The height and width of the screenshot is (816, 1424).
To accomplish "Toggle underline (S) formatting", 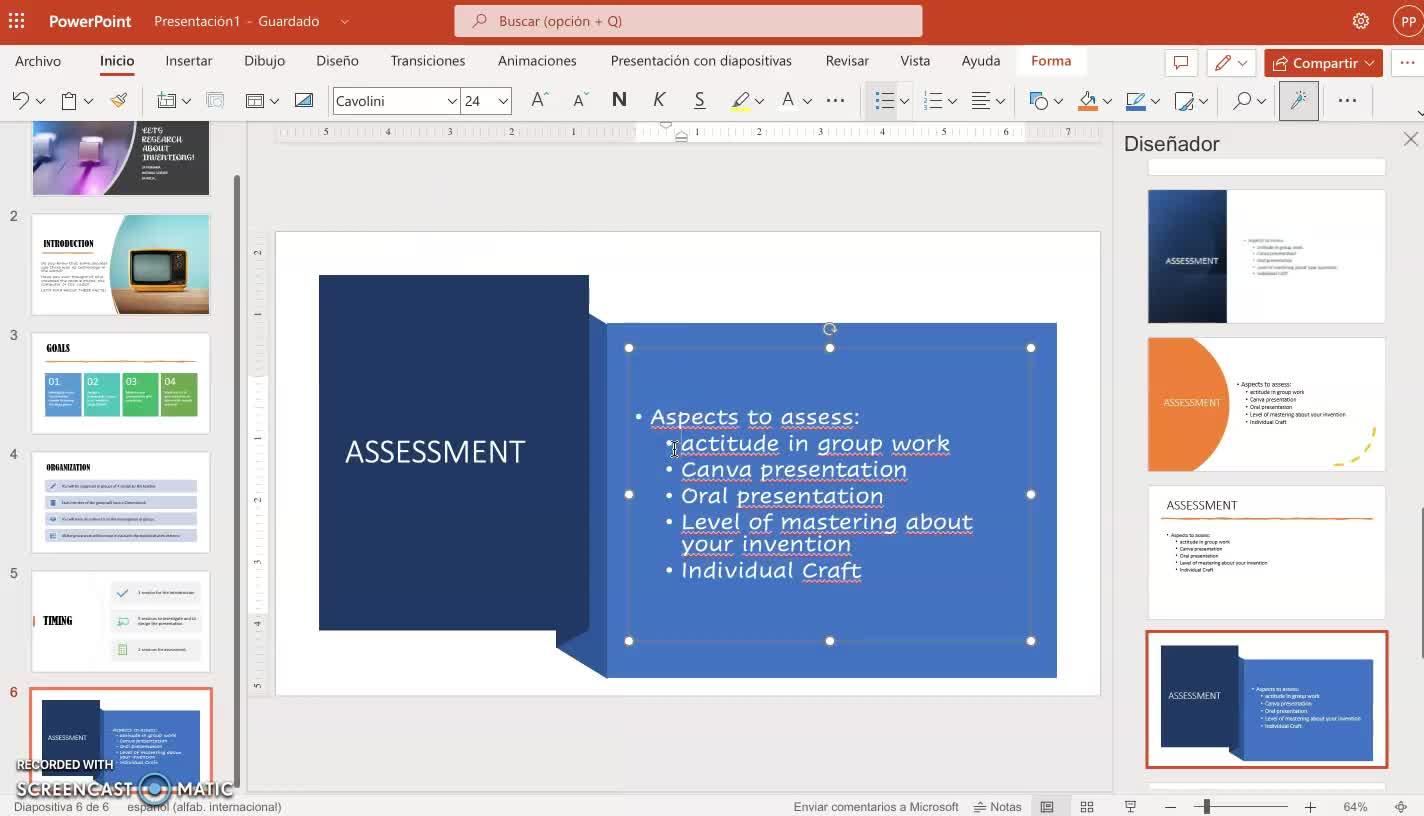I will click(699, 100).
